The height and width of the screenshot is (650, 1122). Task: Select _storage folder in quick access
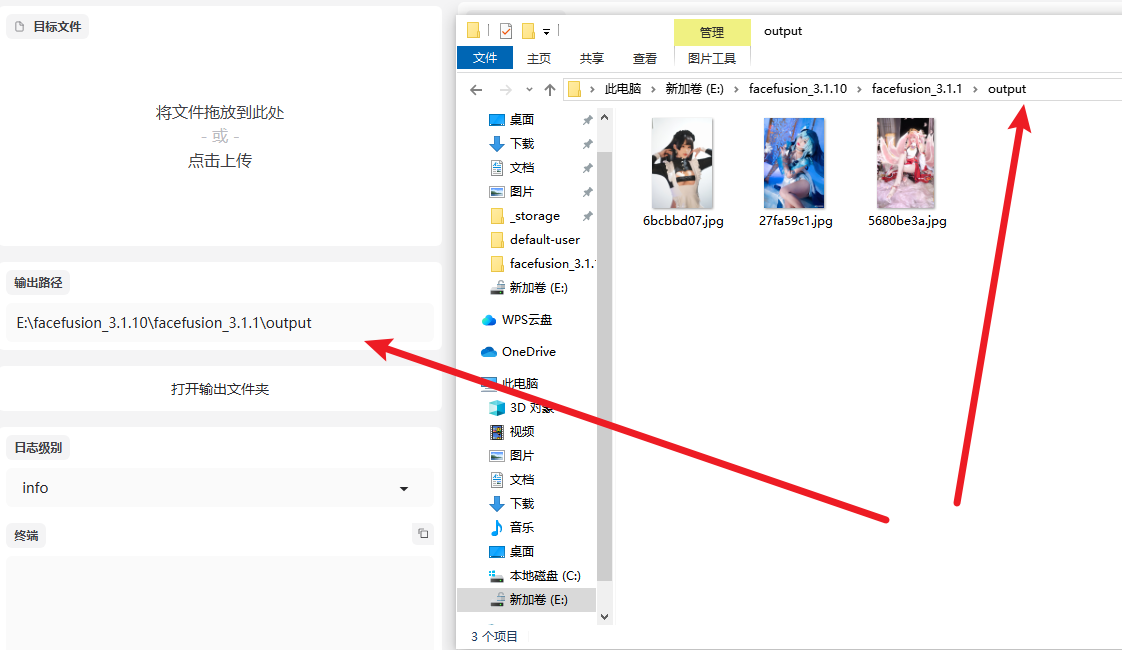[534, 216]
